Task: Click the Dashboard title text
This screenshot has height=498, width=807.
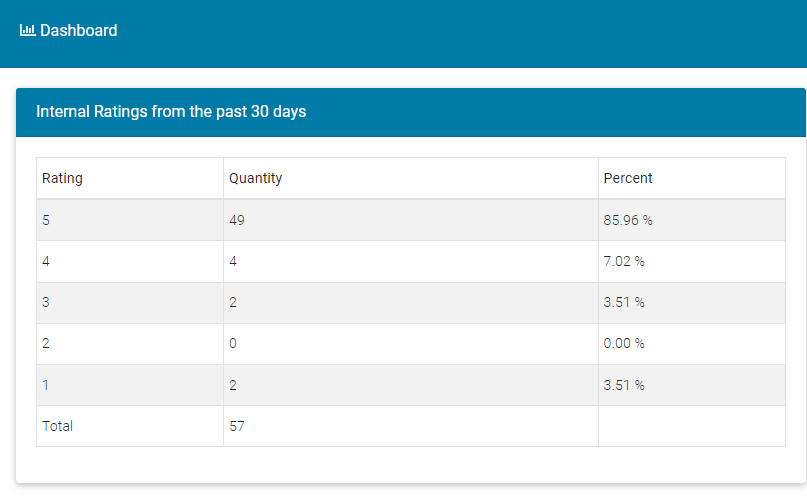Action: [79, 30]
